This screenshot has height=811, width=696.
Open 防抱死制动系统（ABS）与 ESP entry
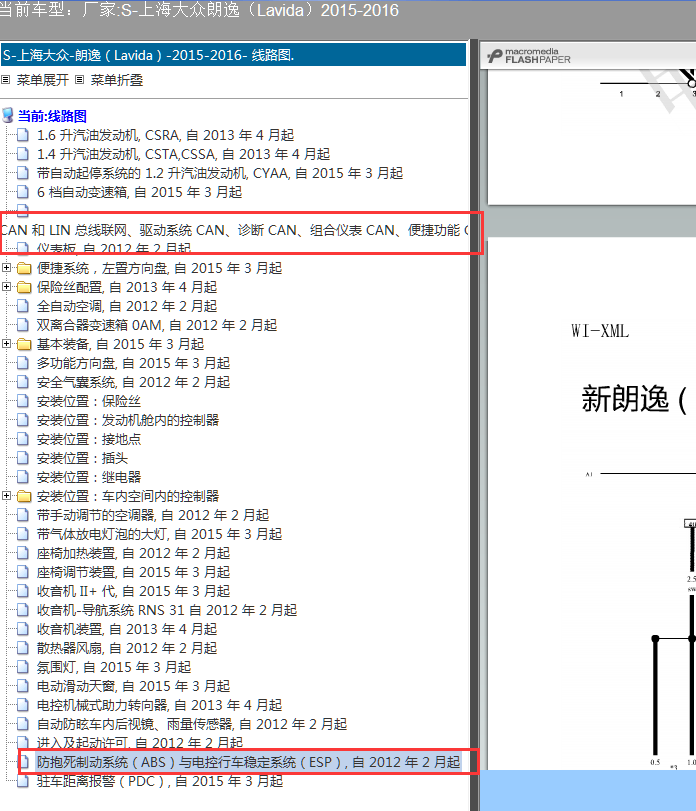point(248,762)
